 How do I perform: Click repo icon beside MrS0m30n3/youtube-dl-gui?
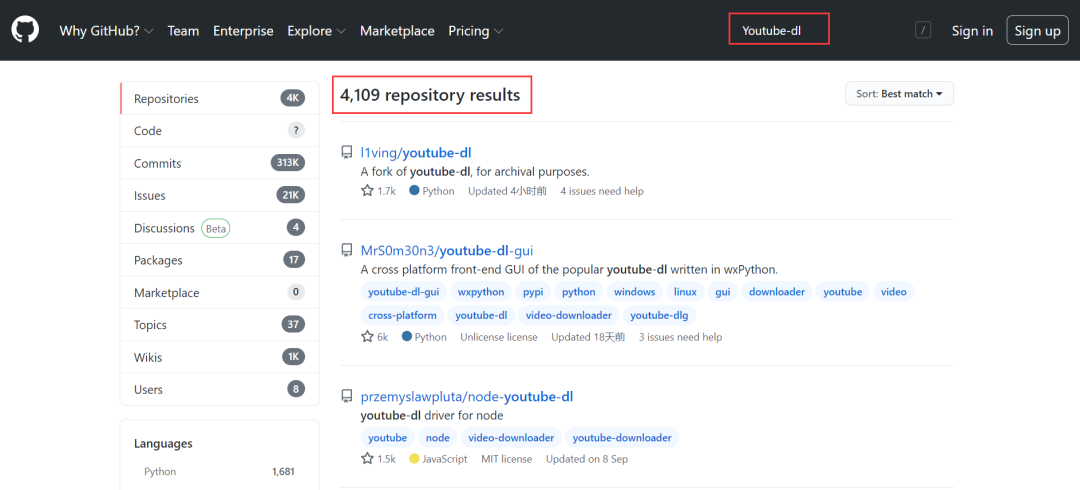[347, 251]
